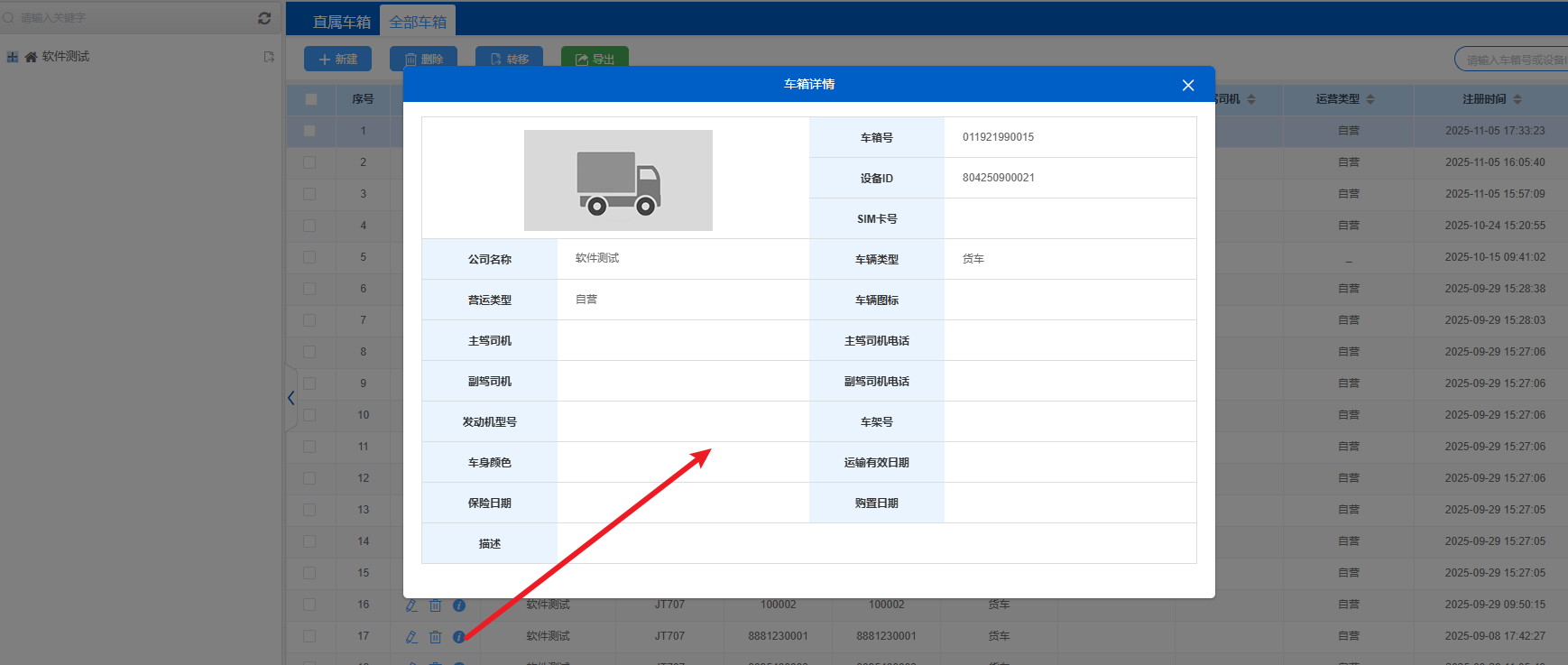Sort by 运营类型 column arrows
Image resolution: width=1568 pixels, height=665 pixels.
tap(1370, 99)
